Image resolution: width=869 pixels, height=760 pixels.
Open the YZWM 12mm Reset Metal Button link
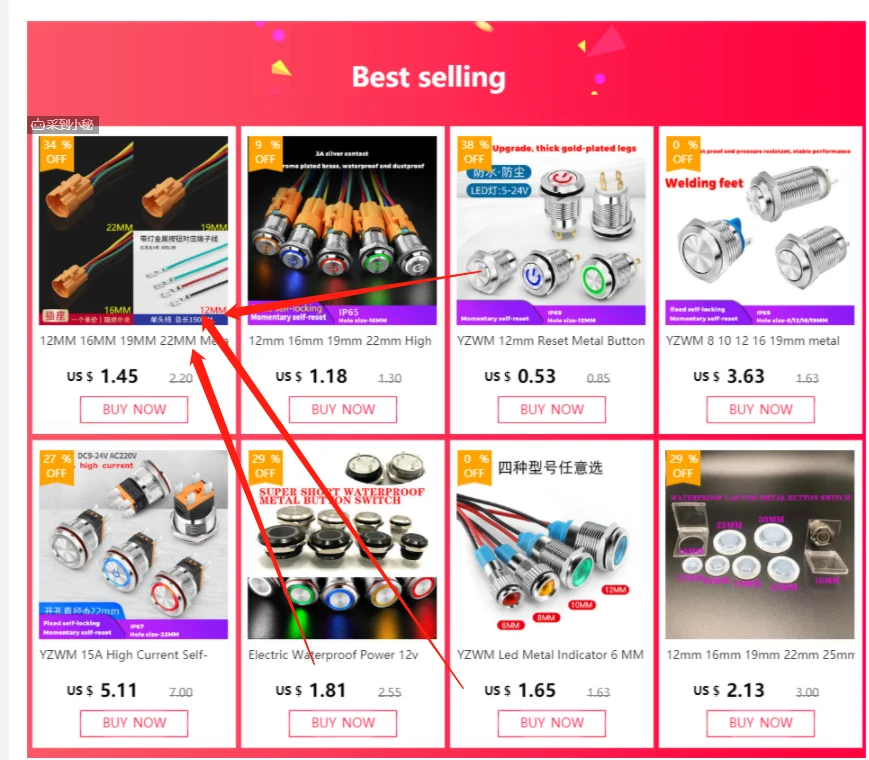click(x=551, y=341)
